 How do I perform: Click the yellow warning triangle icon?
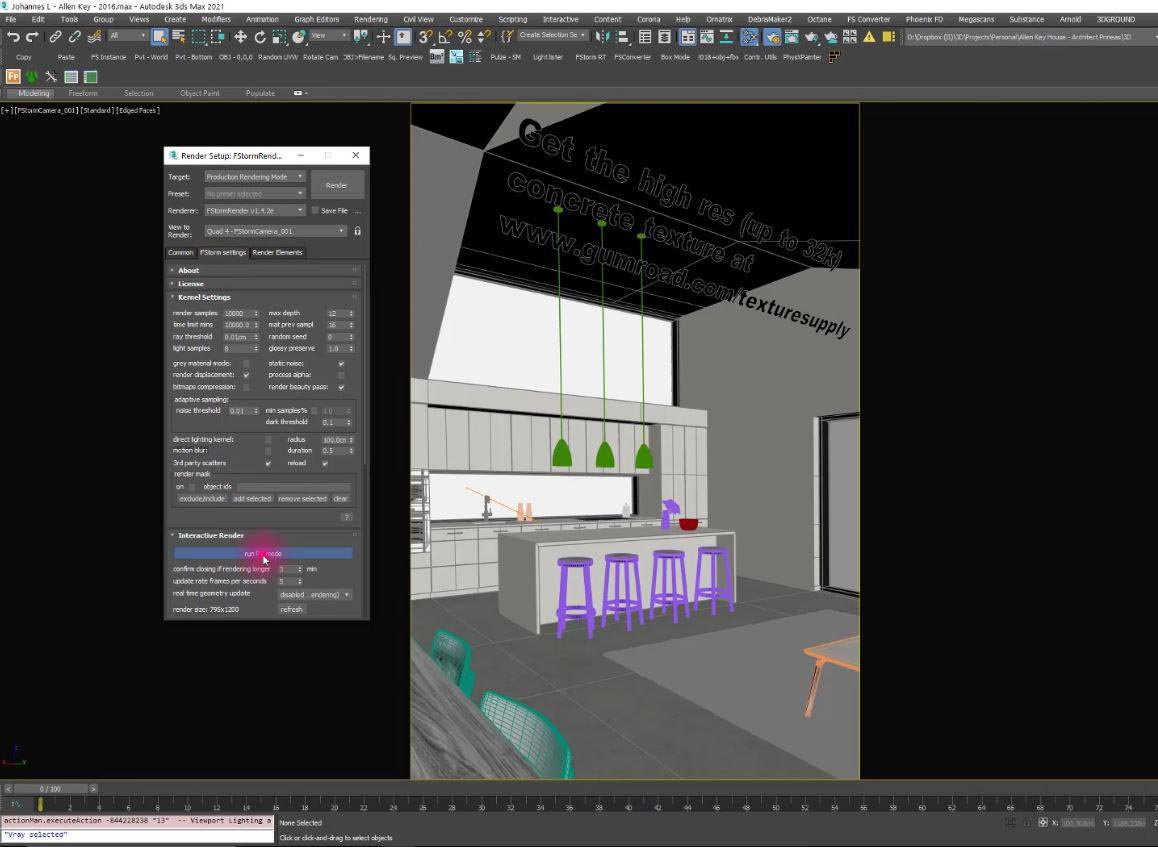(868, 37)
